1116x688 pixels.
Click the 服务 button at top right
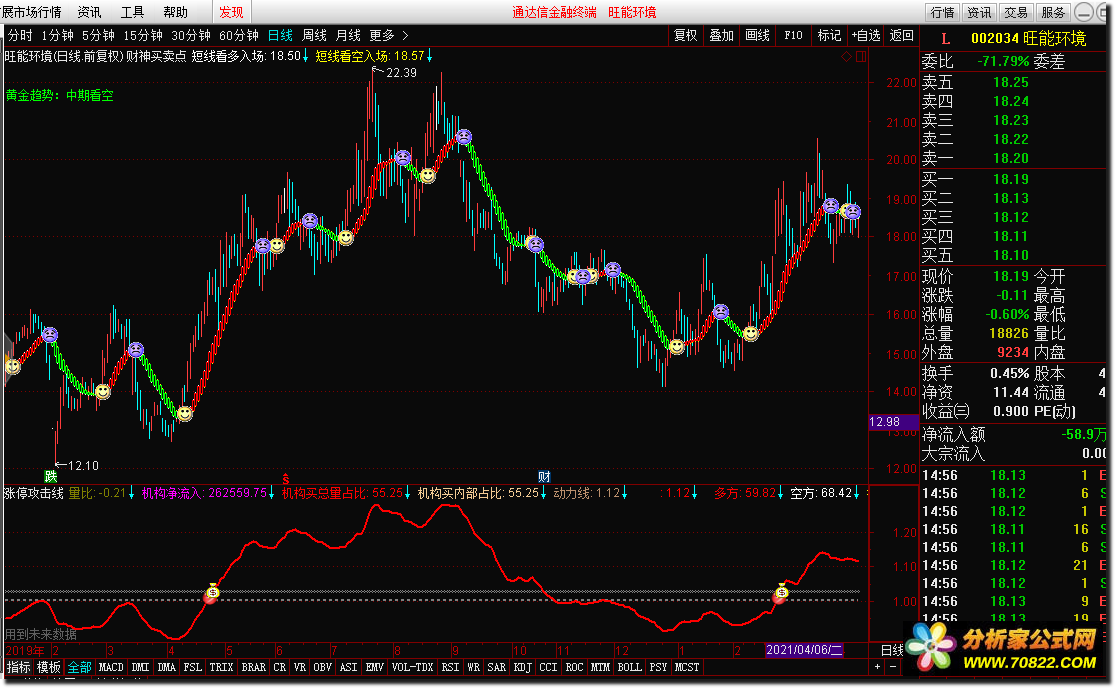(x=1053, y=12)
